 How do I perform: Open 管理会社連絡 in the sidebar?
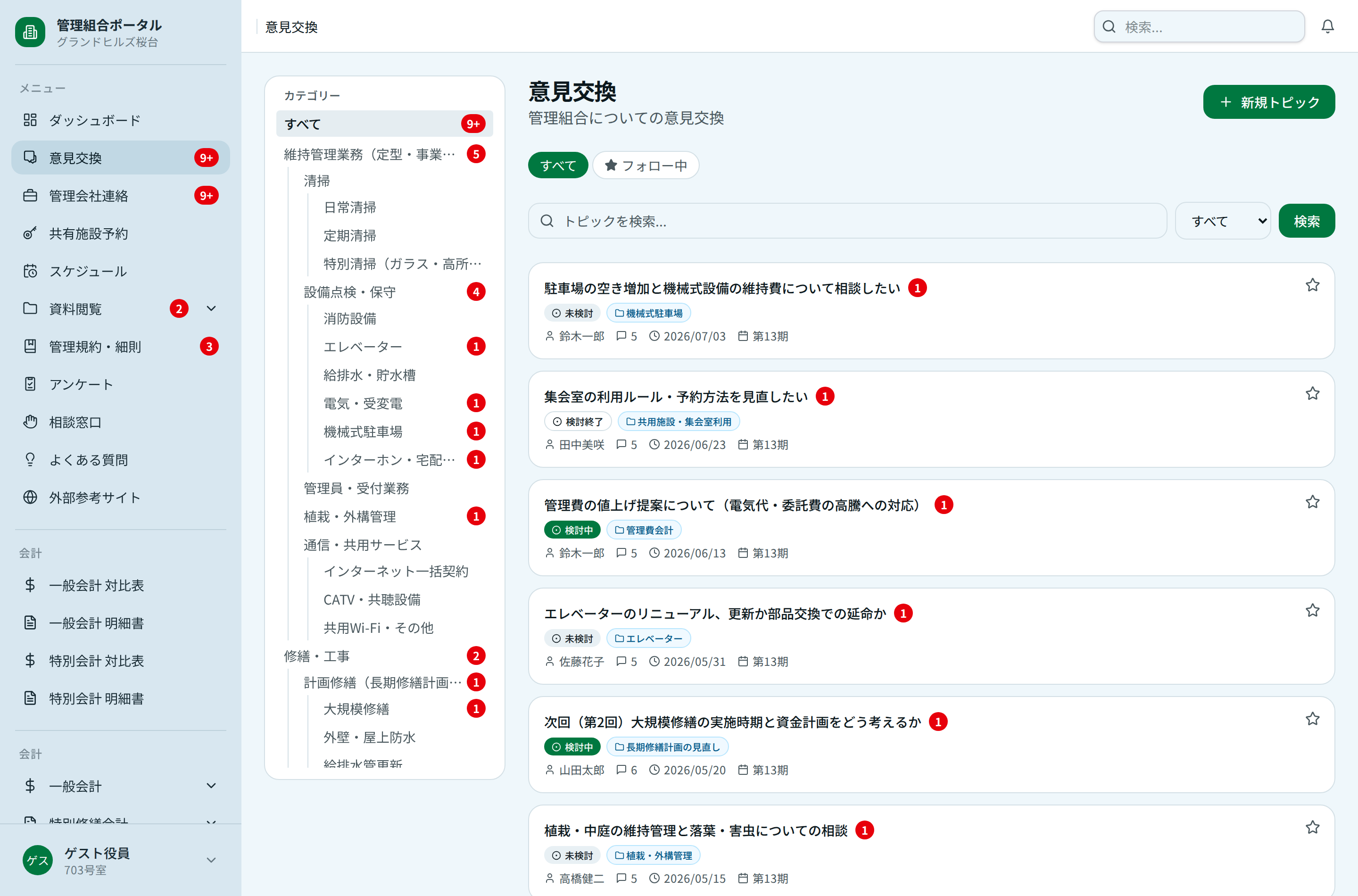click(121, 195)
